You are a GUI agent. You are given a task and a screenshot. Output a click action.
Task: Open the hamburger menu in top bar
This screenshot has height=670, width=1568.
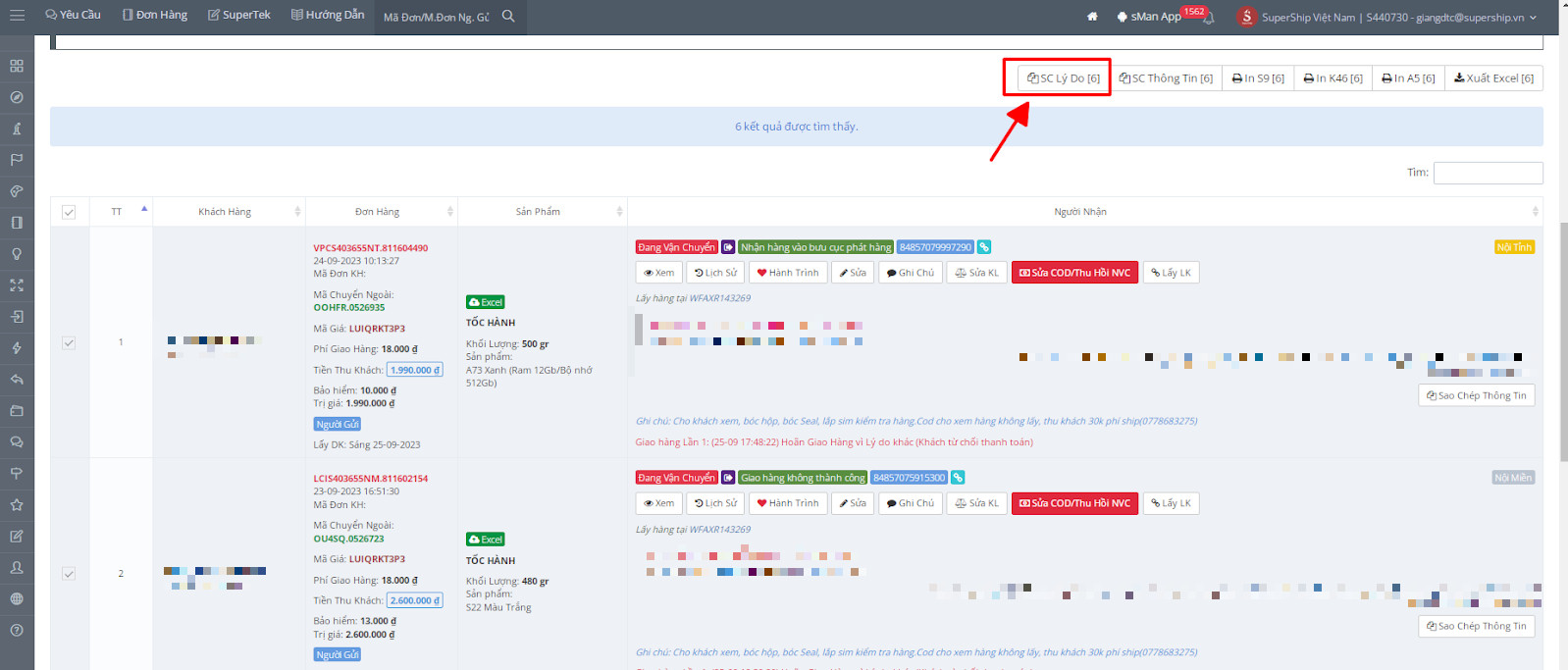pyautogui.click(x=17, y=16)
